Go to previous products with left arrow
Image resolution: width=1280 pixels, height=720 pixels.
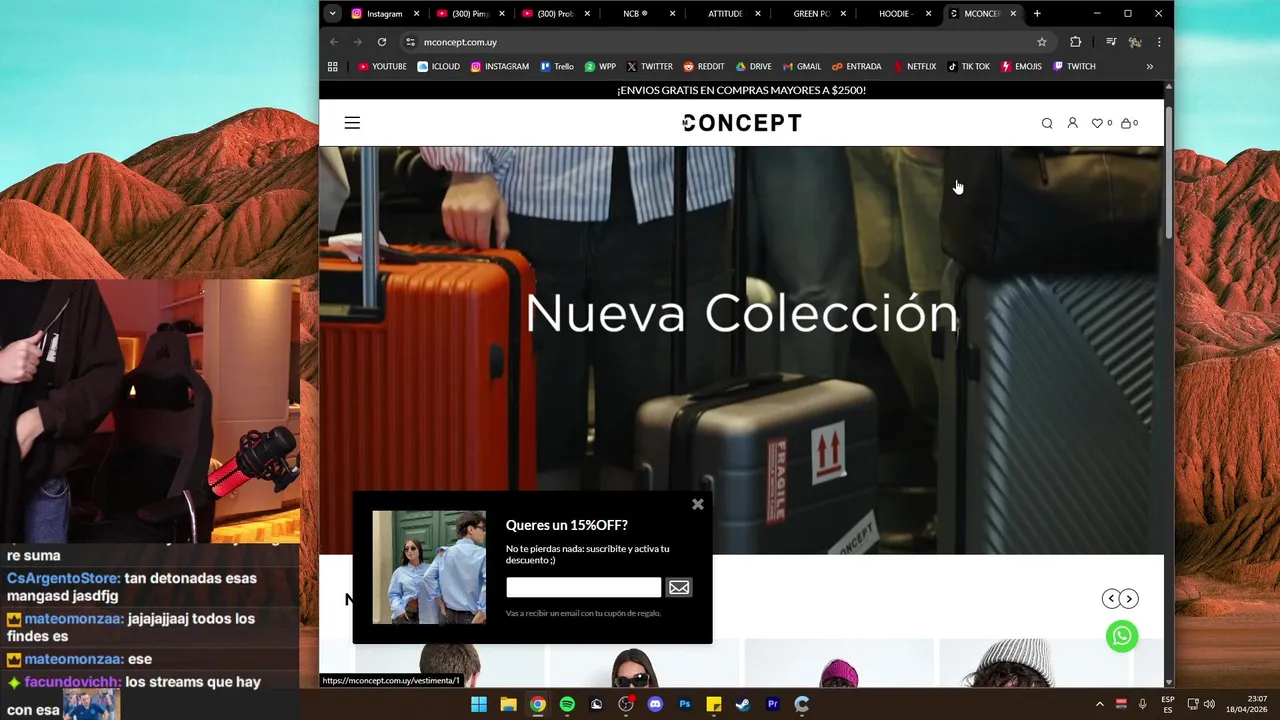[1111, 598]
